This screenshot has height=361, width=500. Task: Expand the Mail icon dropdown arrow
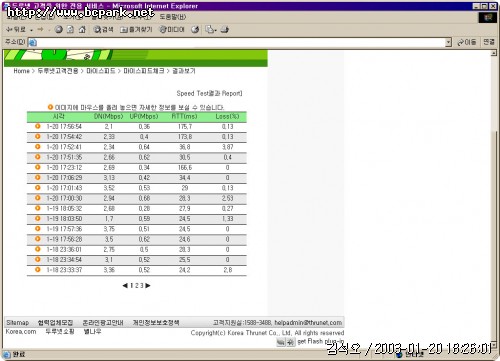pyautogui.click(x=216, y=30)
